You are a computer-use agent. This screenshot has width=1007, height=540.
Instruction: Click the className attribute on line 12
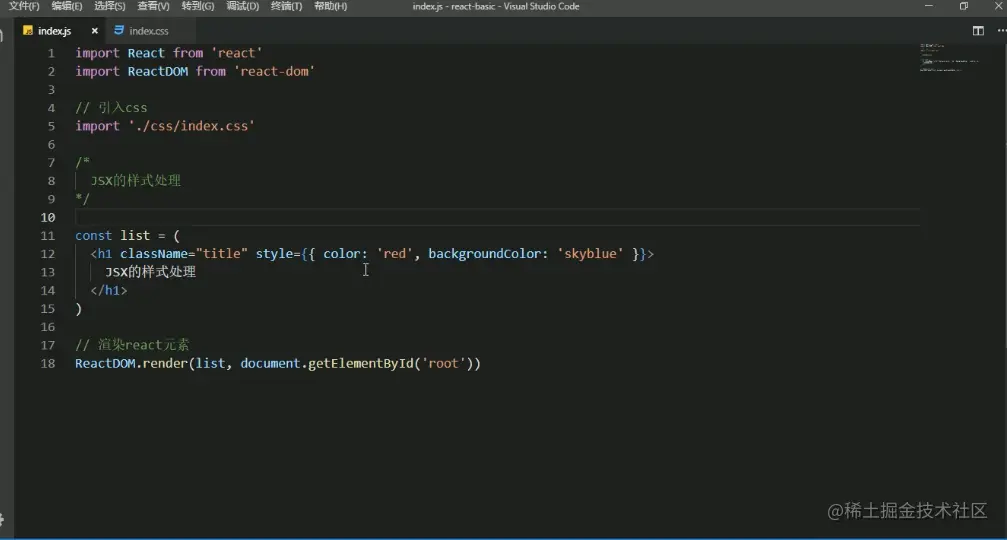154,254
